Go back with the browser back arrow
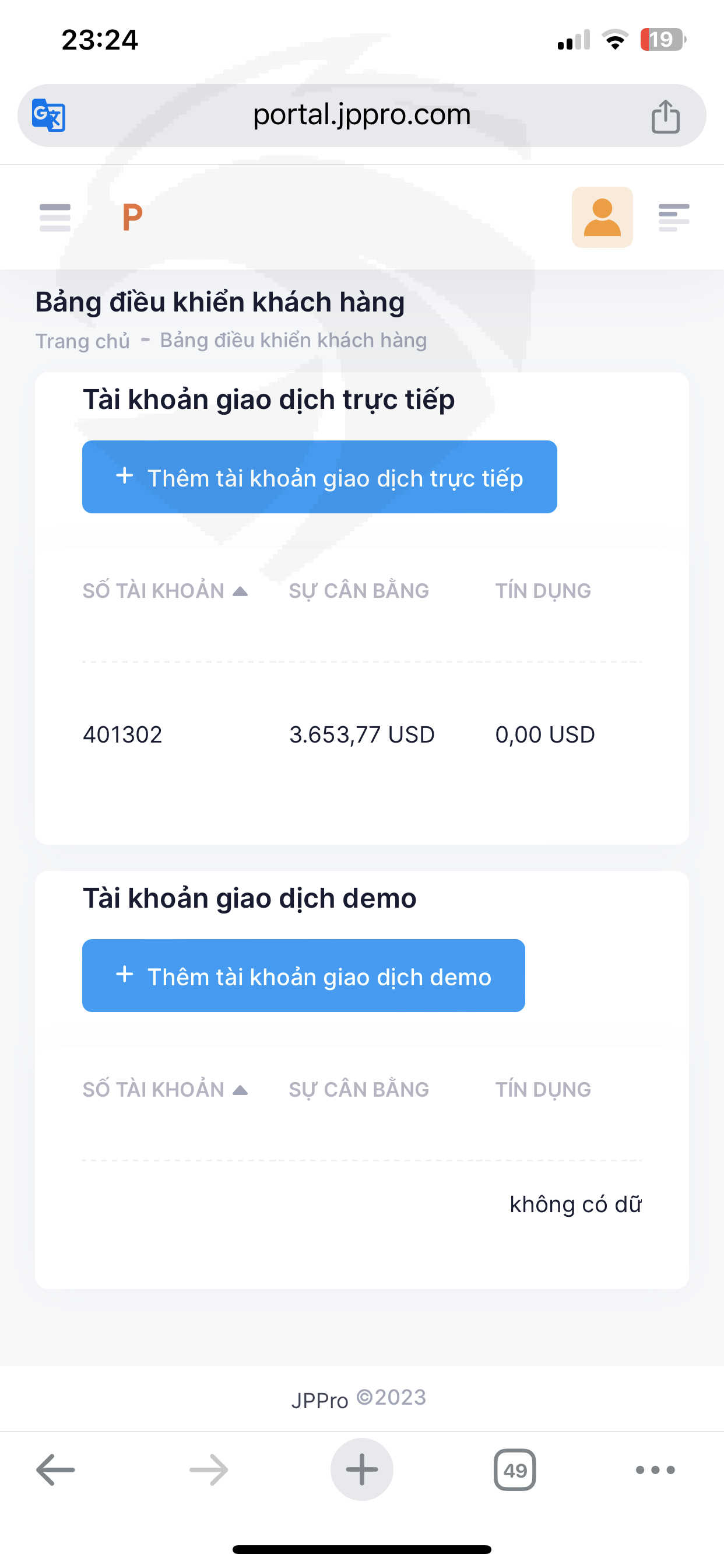 tap(55, 1470)
